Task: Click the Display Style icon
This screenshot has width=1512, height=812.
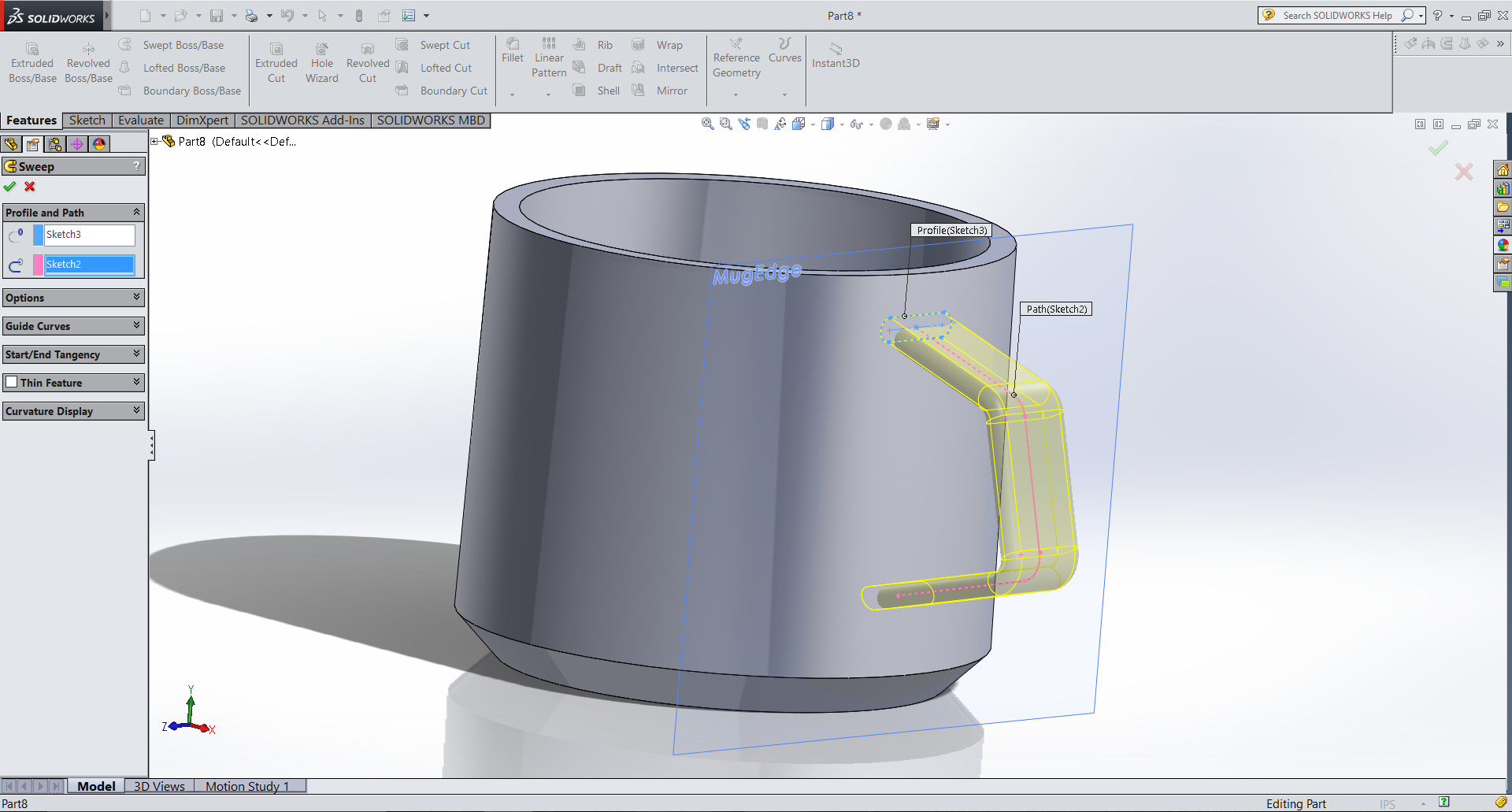Action: [x=828, y=124]
